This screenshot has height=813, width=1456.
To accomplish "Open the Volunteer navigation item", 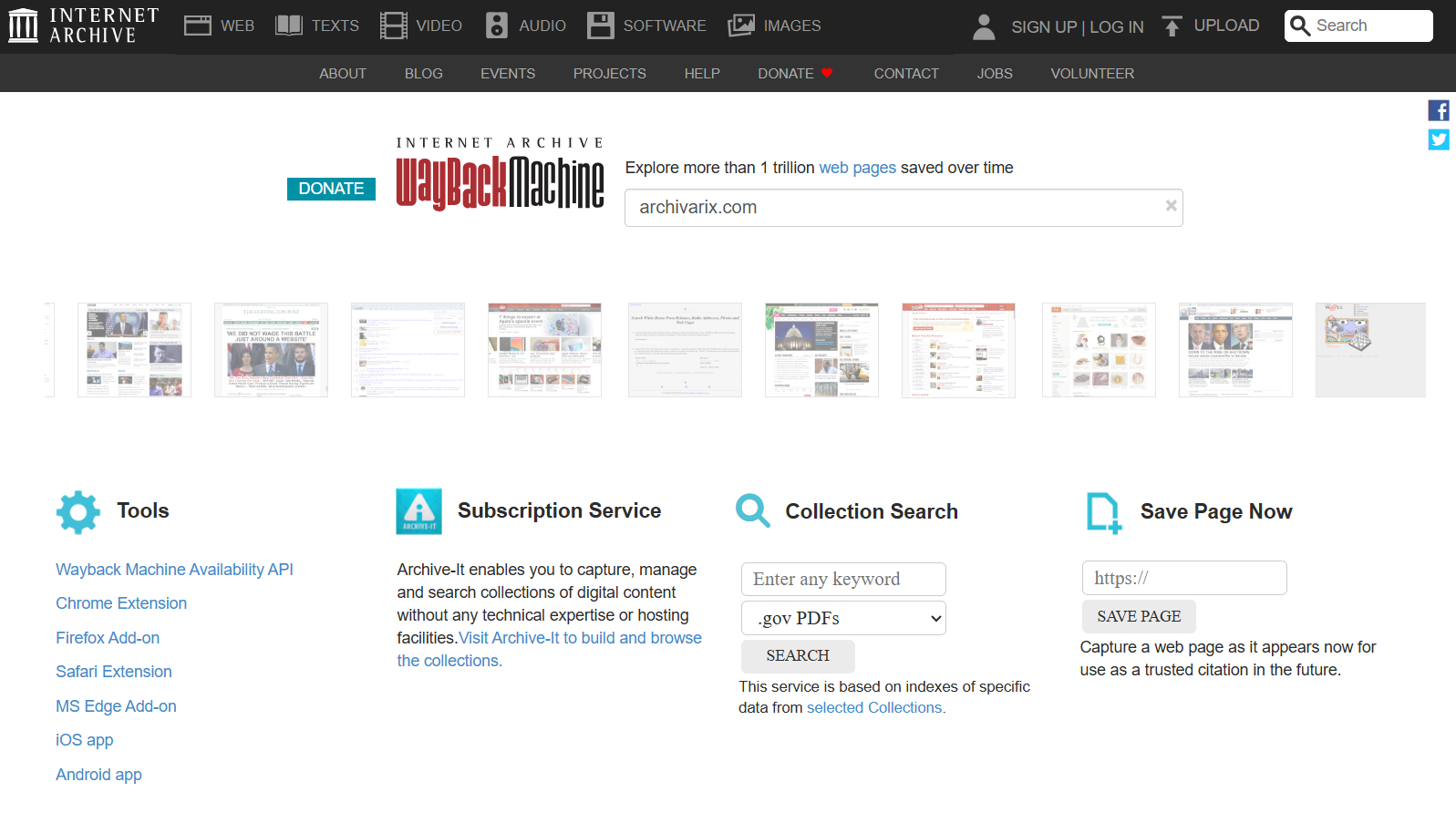I will pos(1091,74).
